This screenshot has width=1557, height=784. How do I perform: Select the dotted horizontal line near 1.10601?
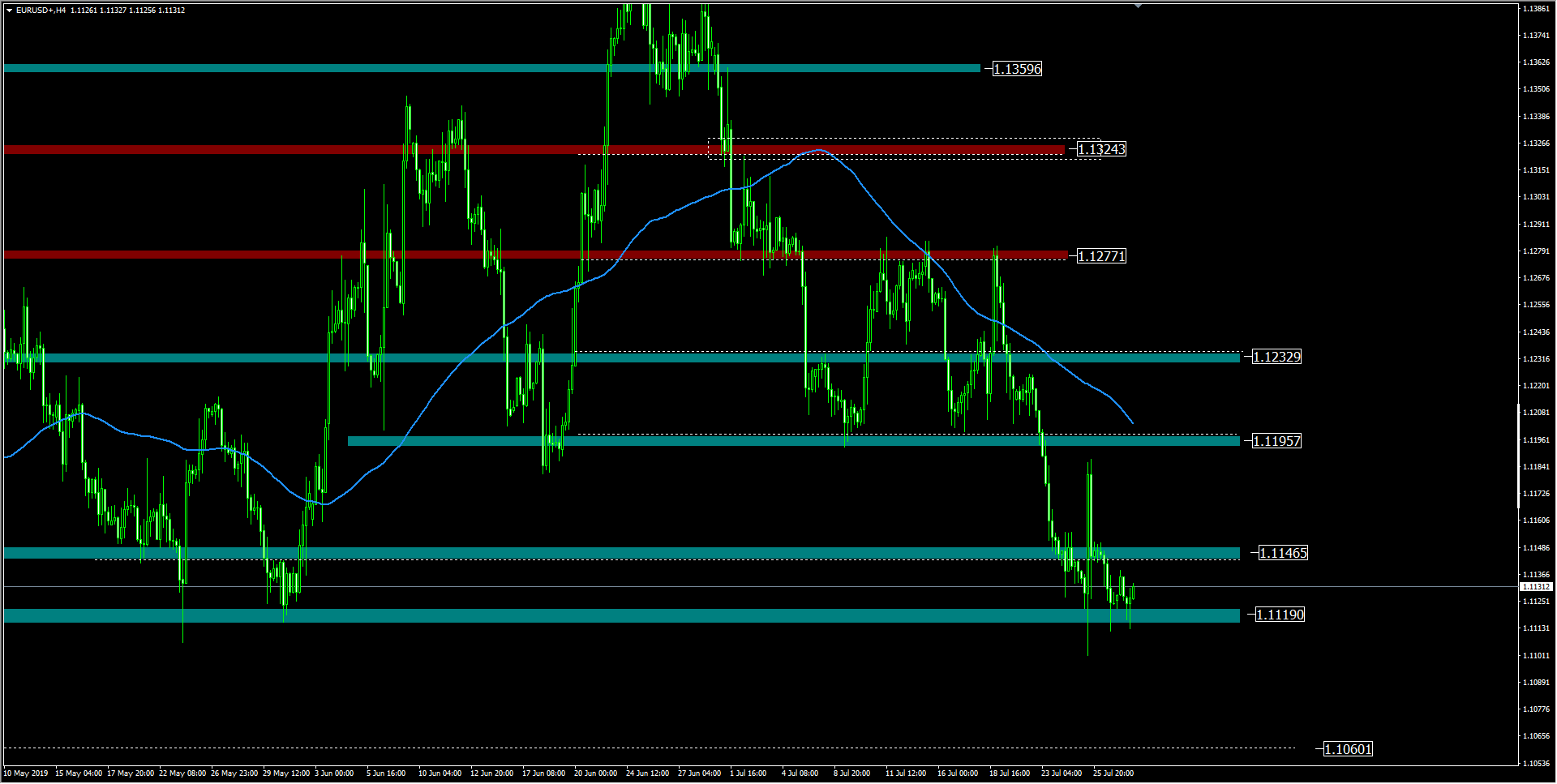[x=649, y=748]
